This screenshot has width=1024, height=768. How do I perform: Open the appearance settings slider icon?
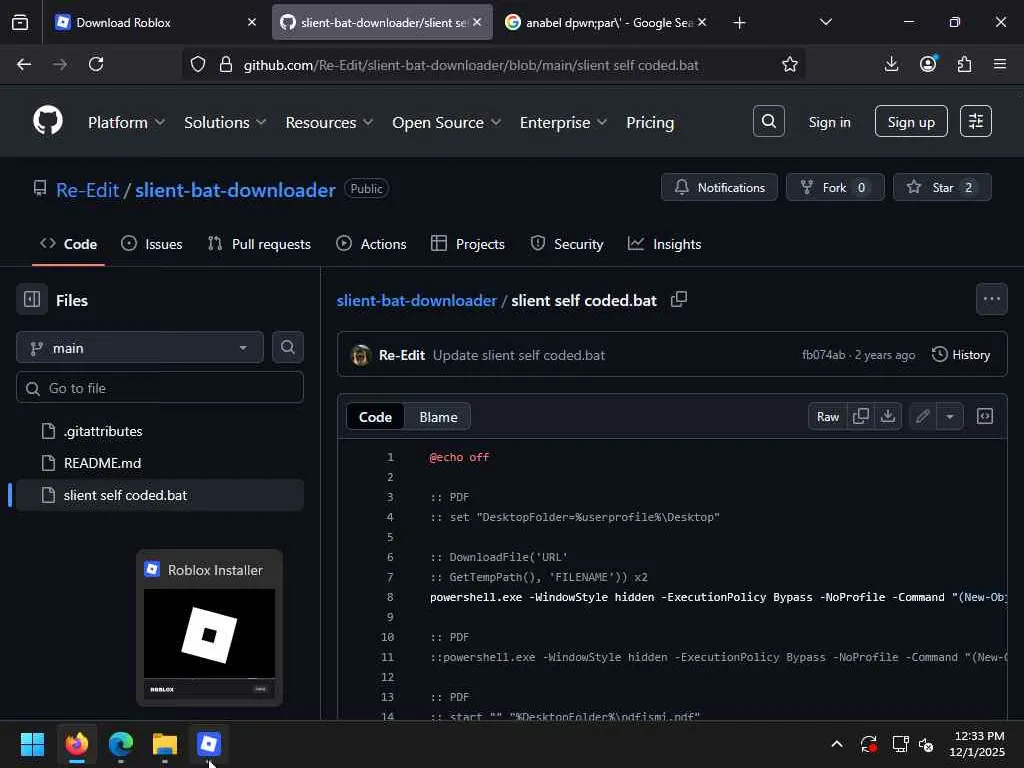point(976,121)
